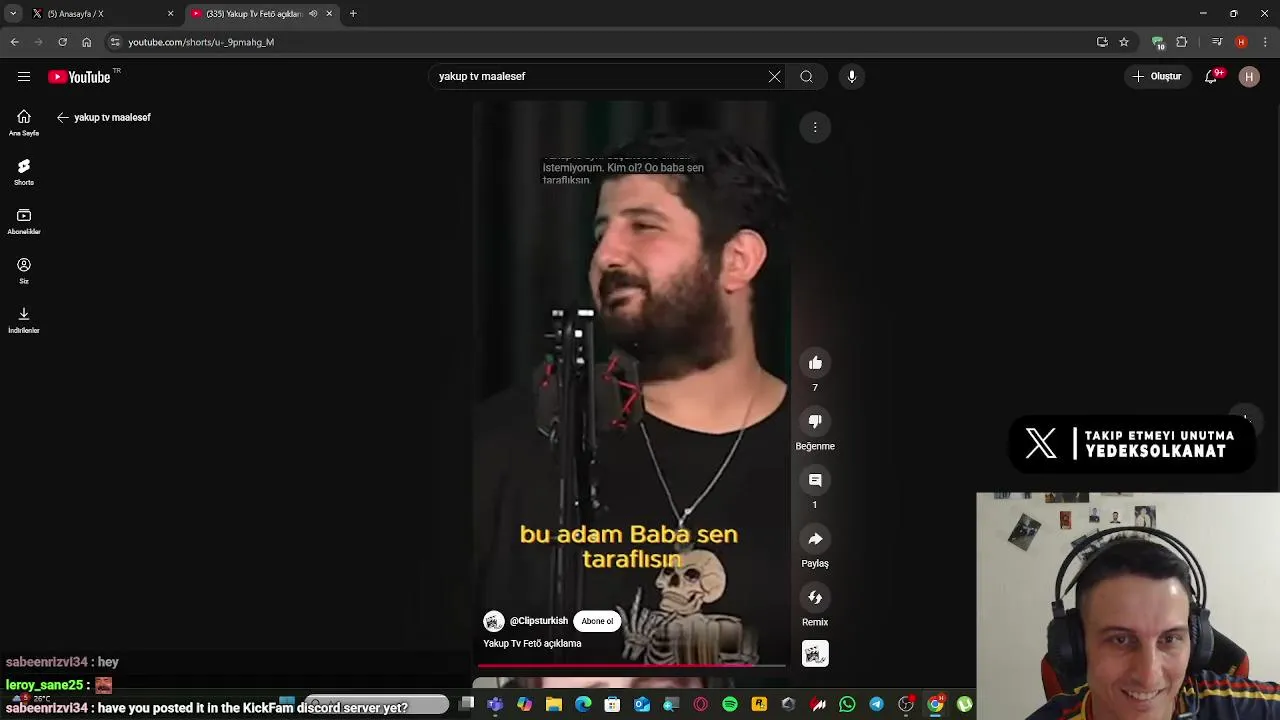
Task: Open Chrome three-dot main menu
Action: tap(1266, 42)
